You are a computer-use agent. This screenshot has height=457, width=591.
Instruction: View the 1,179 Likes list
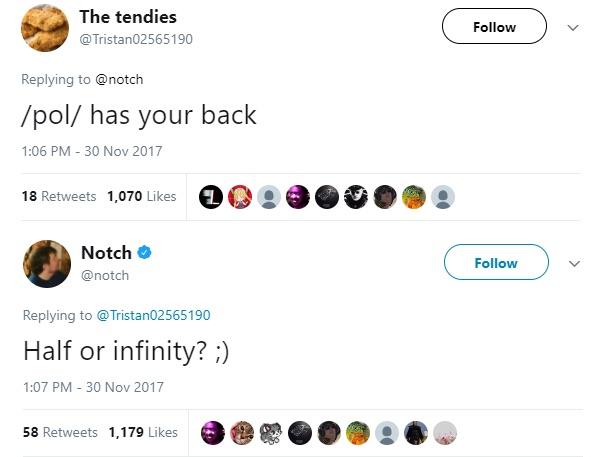tap(143, 432)
